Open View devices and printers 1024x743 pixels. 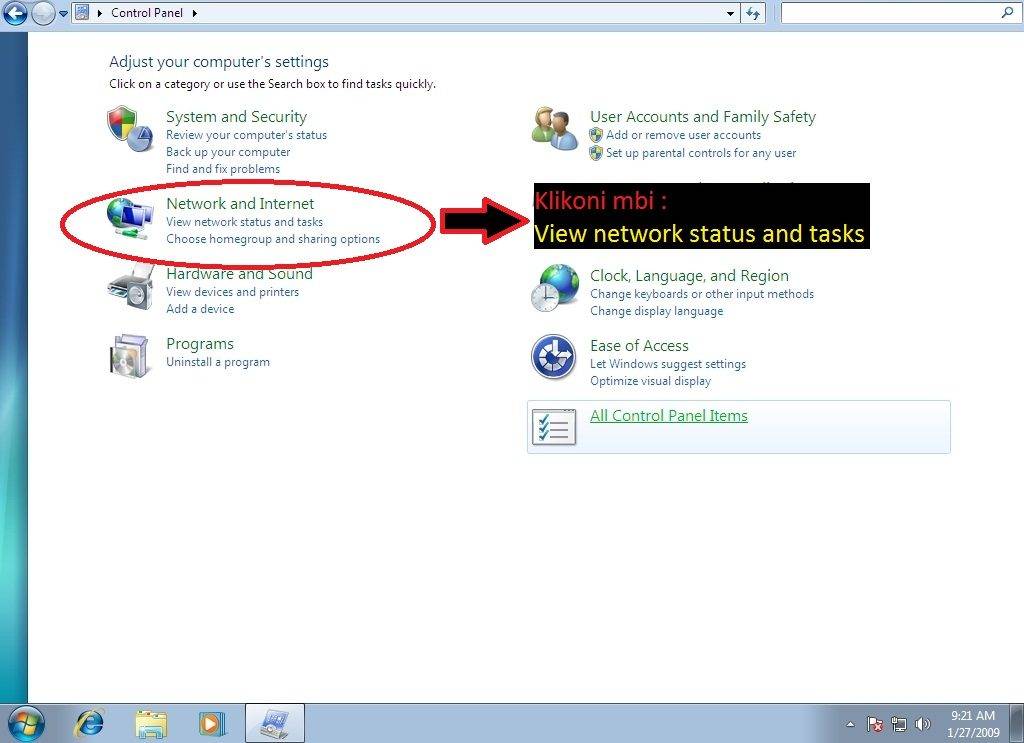[x=232, y=292]
